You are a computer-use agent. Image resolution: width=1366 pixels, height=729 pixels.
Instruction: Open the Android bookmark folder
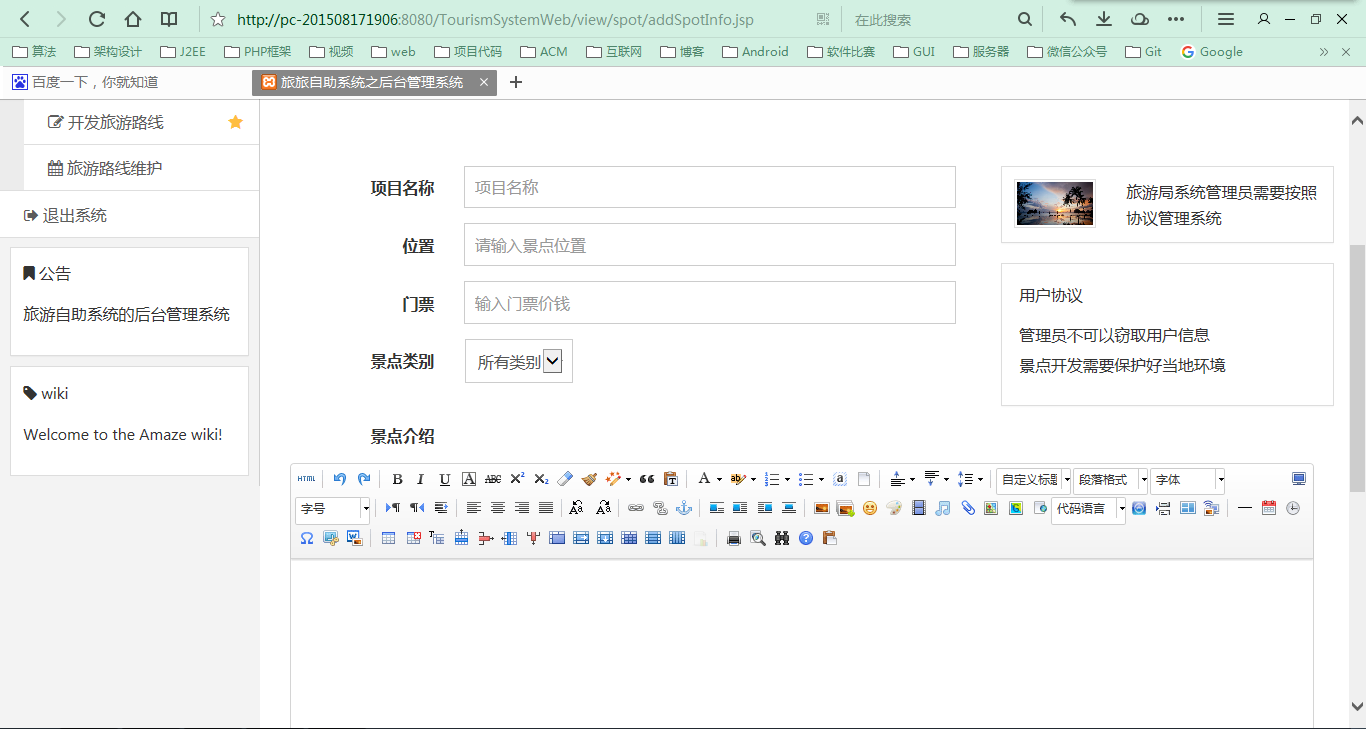pos(755,51)
